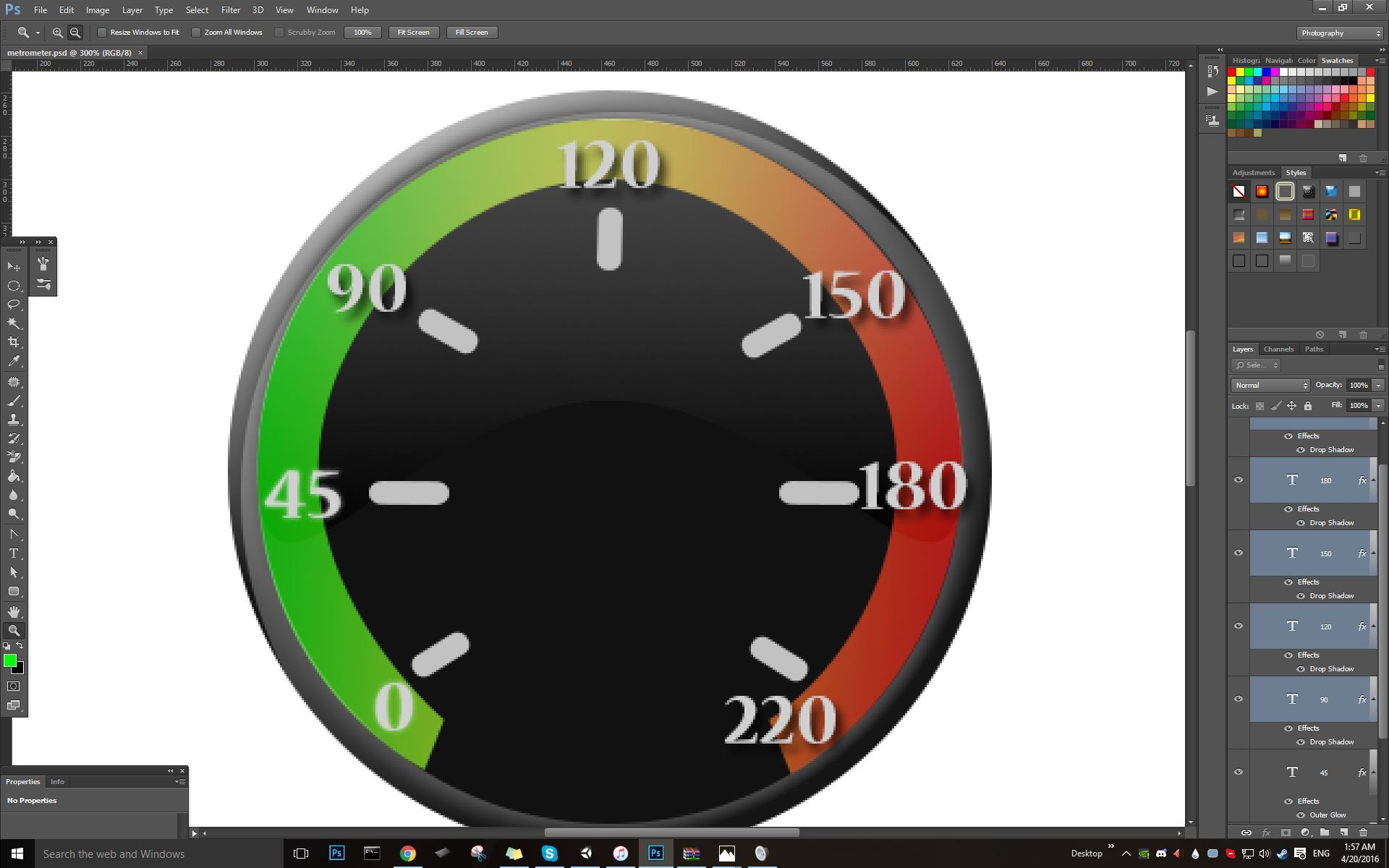The width and height of the screenshot is (1389, 868).
Task: Select the Magic Wand tool
Action: coord(14,323)
